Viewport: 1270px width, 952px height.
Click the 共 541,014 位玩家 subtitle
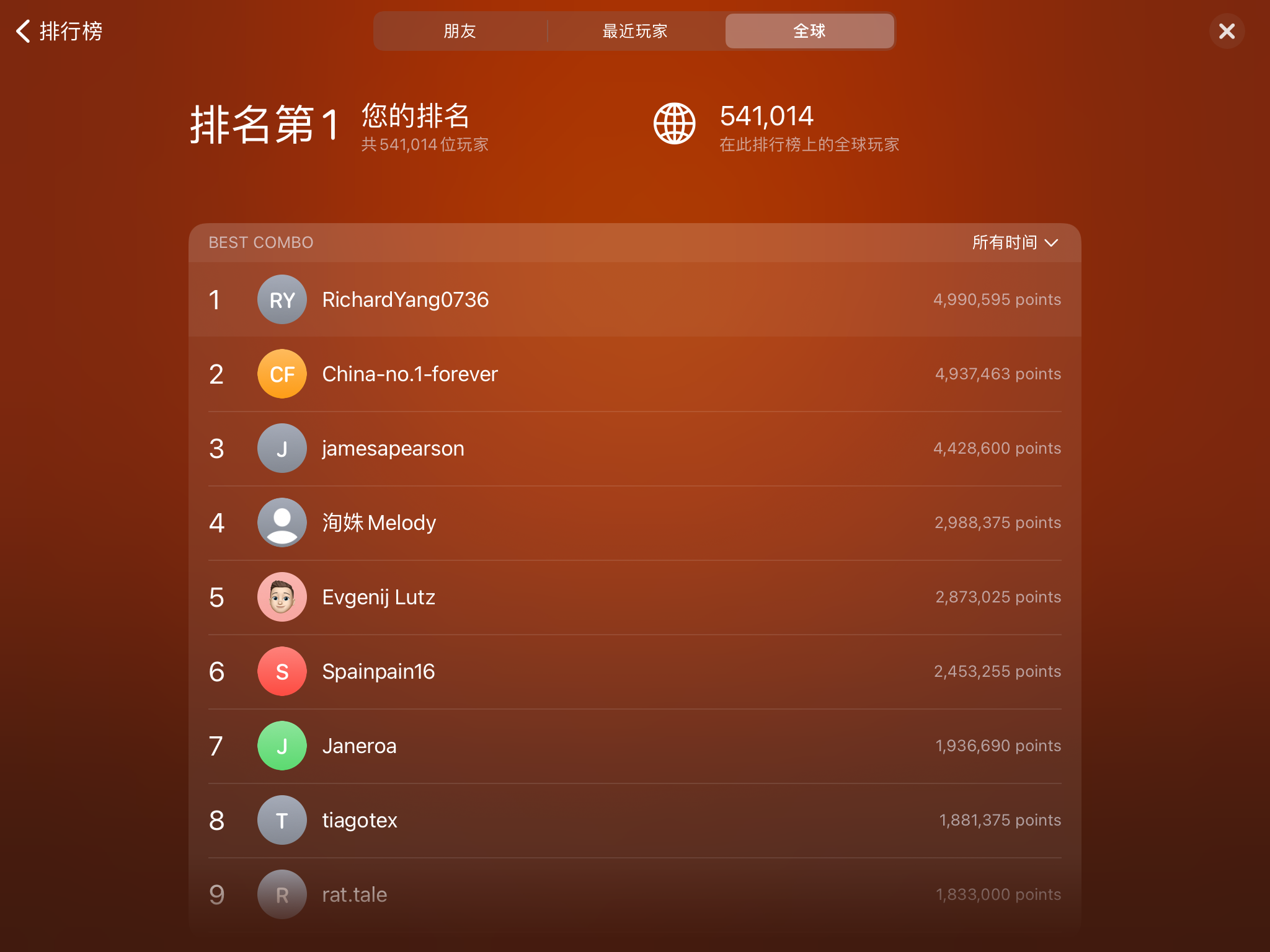click(425, 144)
